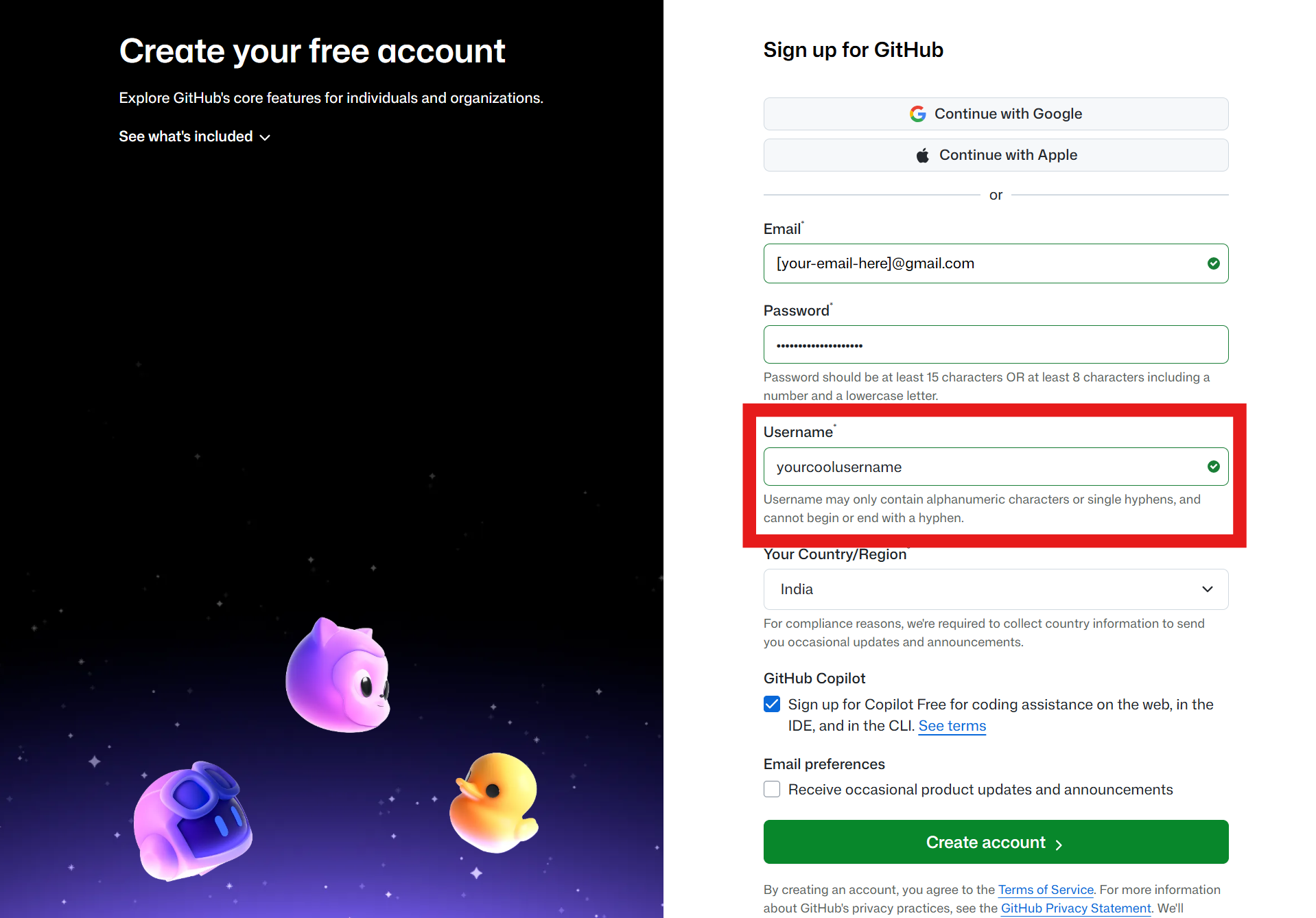Continue with Google sign-up option
This screenshot has width=1316, height=918.
(x=996, y=114)
